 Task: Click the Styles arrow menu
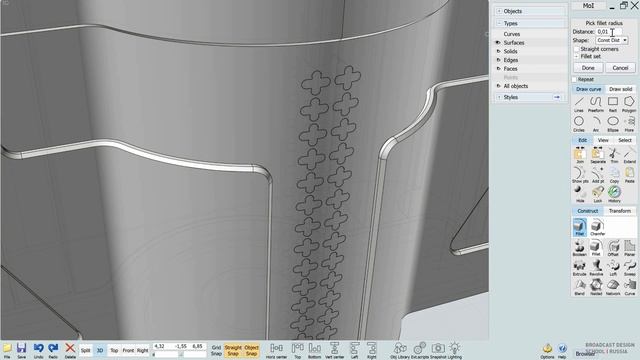(x=557, y=97)
